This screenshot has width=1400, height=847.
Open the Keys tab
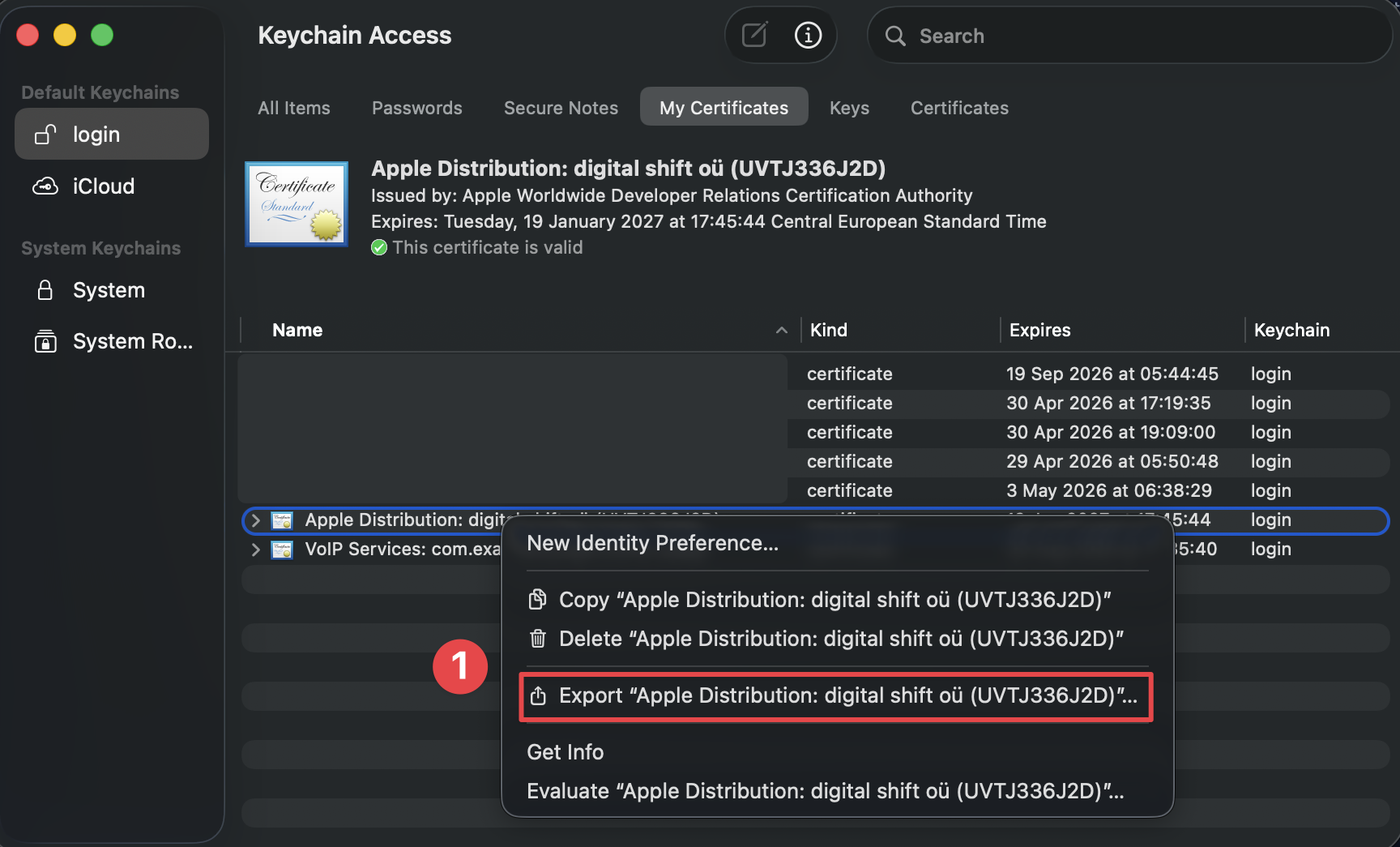(848, 108)
